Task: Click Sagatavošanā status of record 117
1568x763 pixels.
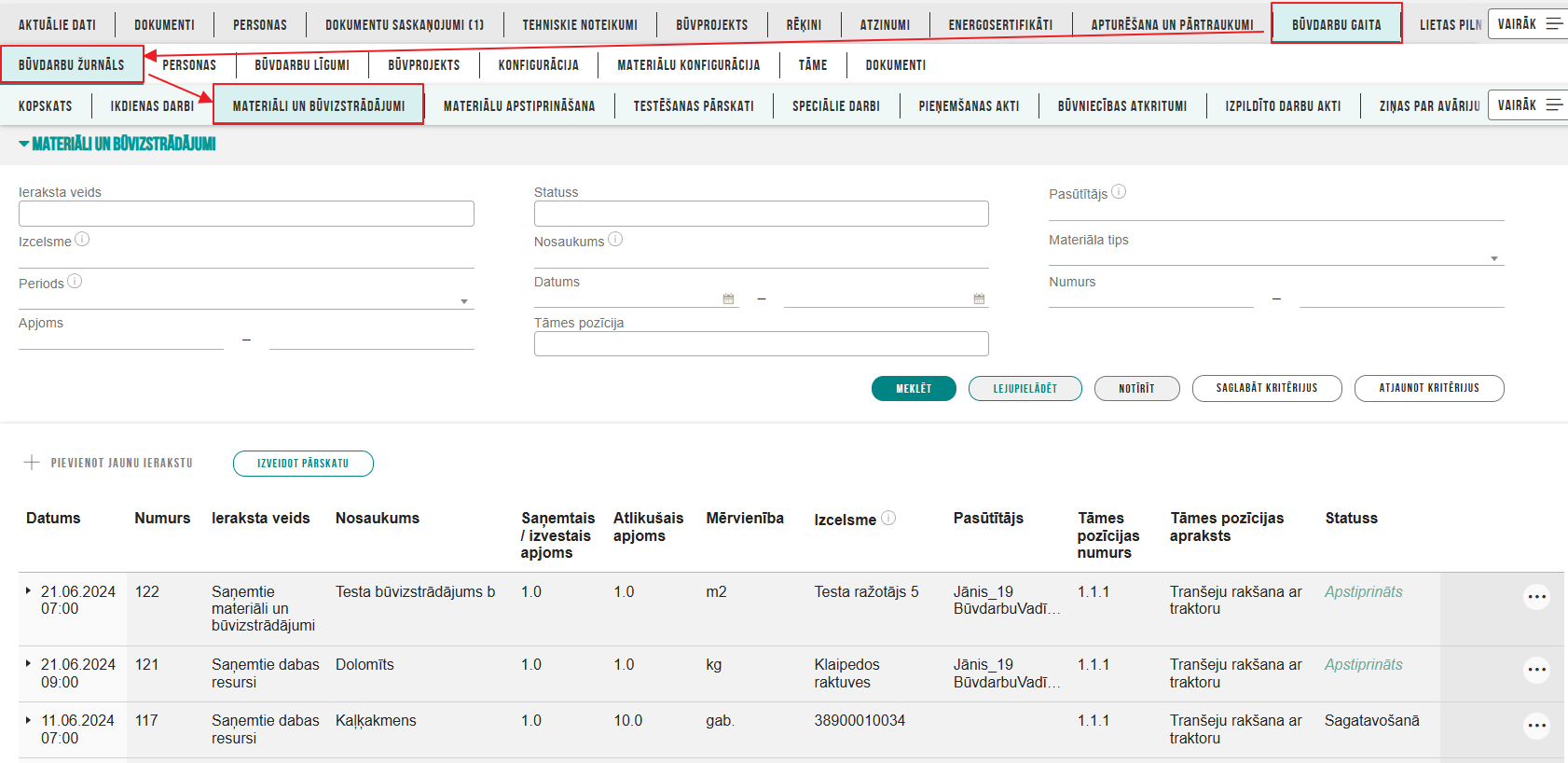Action: click(x=1371, y=720)
